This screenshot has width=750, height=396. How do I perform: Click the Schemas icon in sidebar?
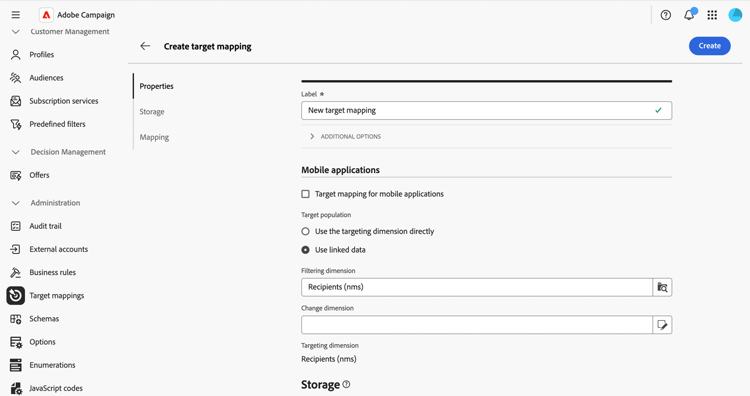pyautogui.click(x=16, y=319)
